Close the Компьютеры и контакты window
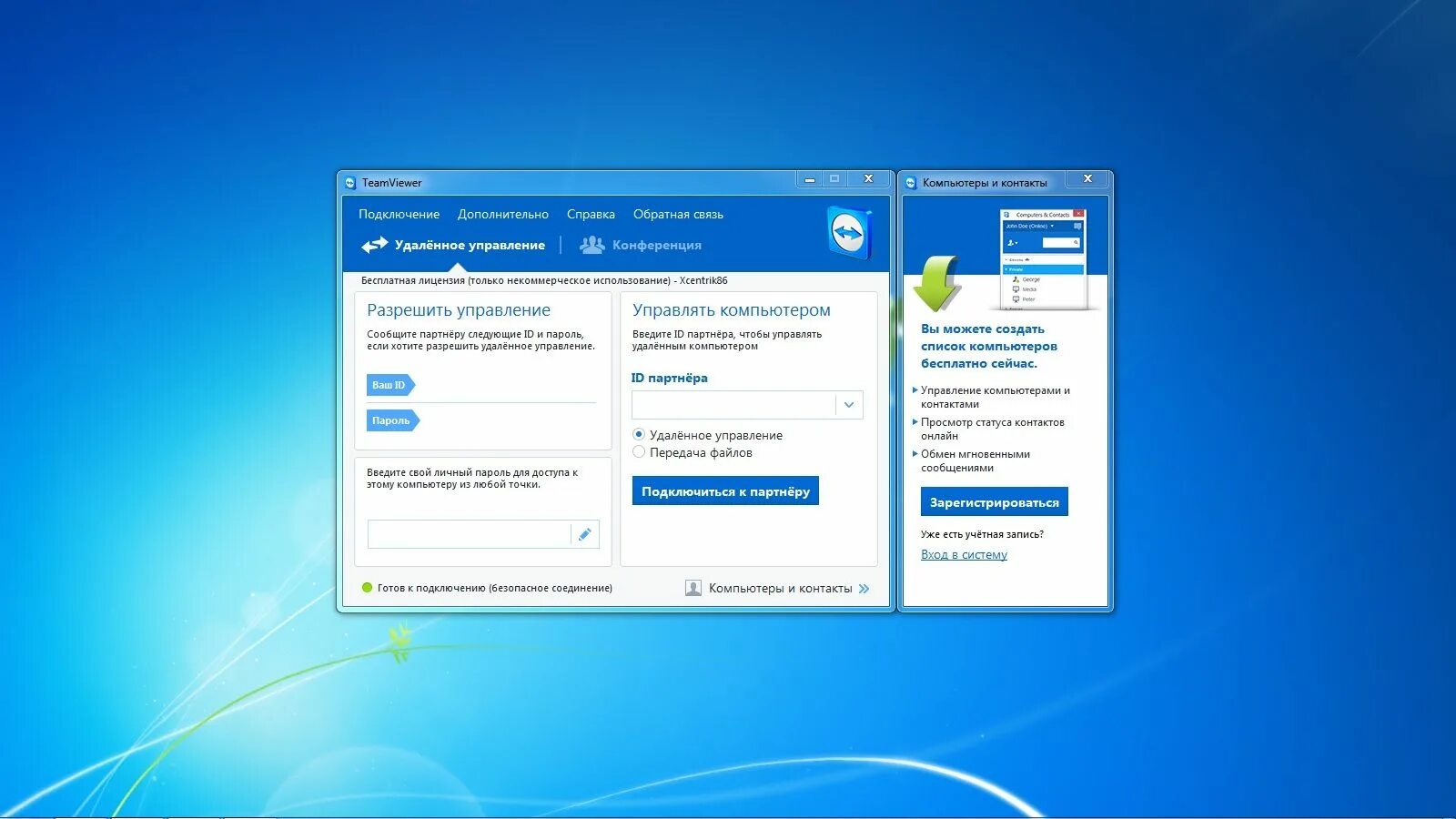Viewport: 1456px width, 819px height. coord(1087,179)
